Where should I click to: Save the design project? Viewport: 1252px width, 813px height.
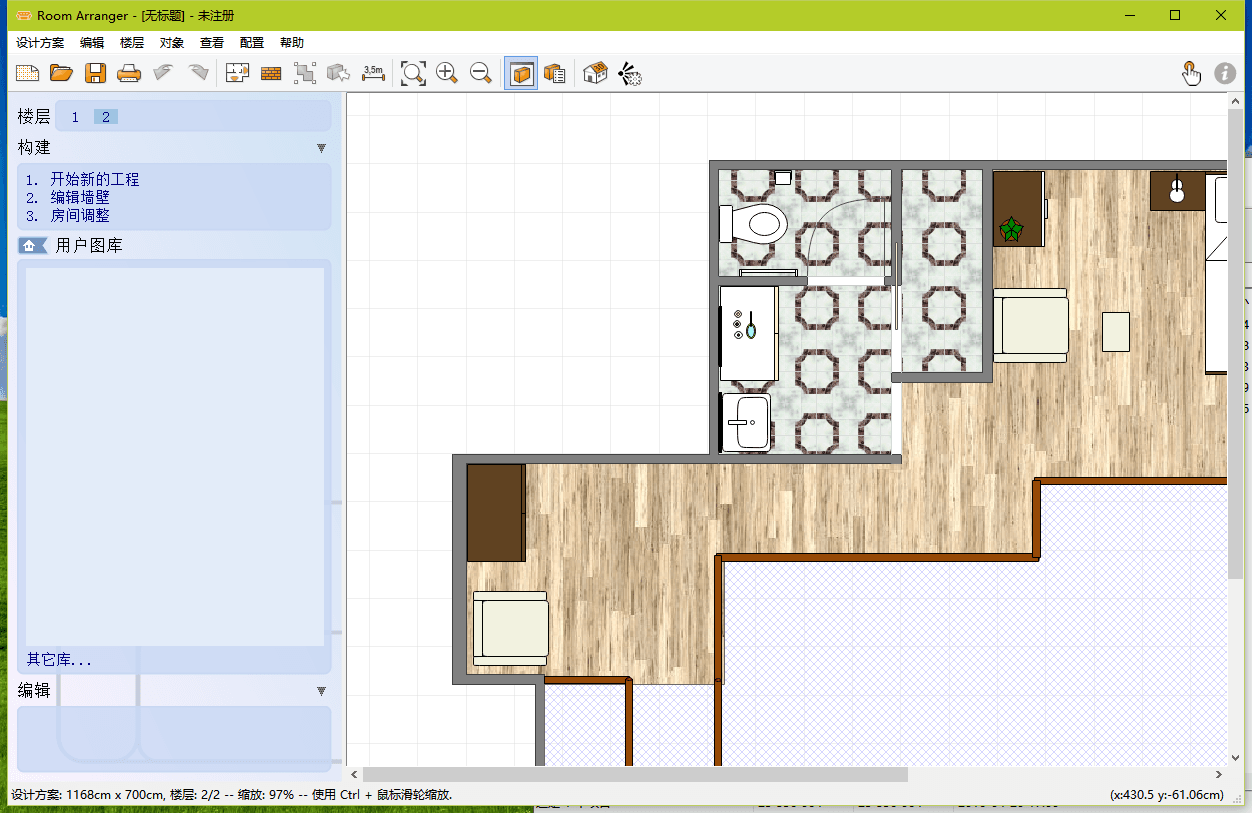(x=95, y=72)
